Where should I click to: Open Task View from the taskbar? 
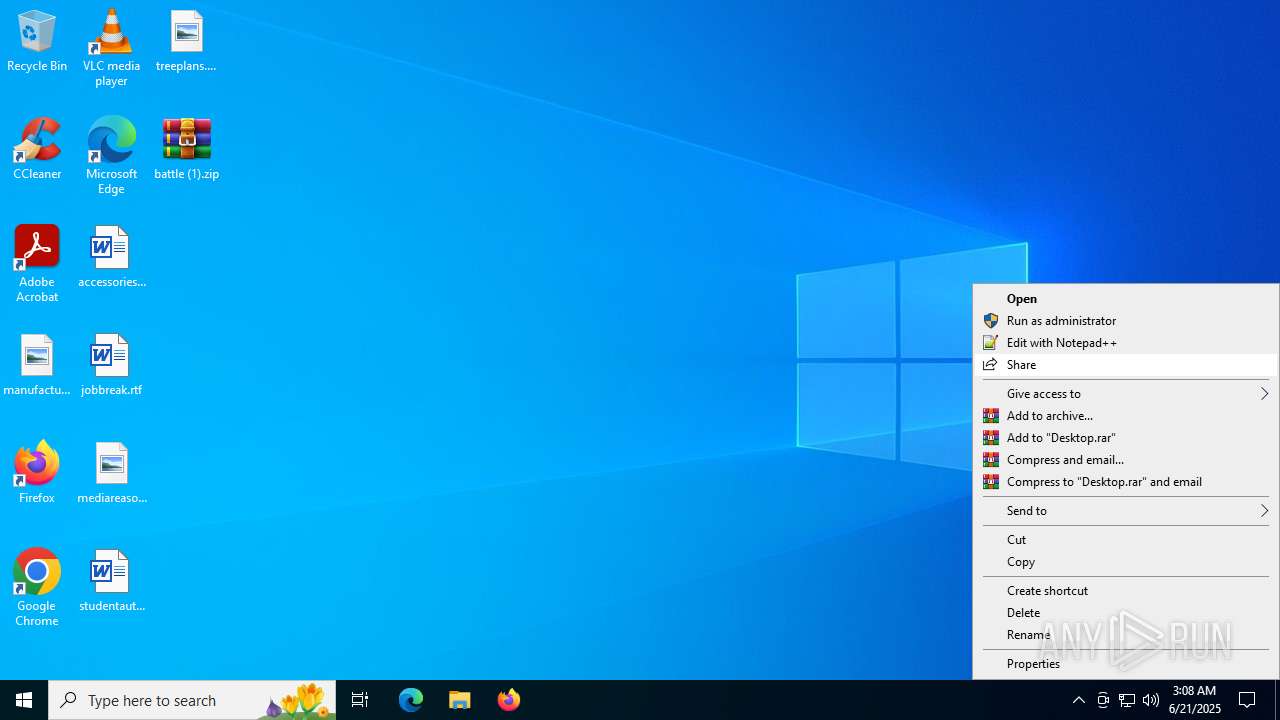point(360,700)
